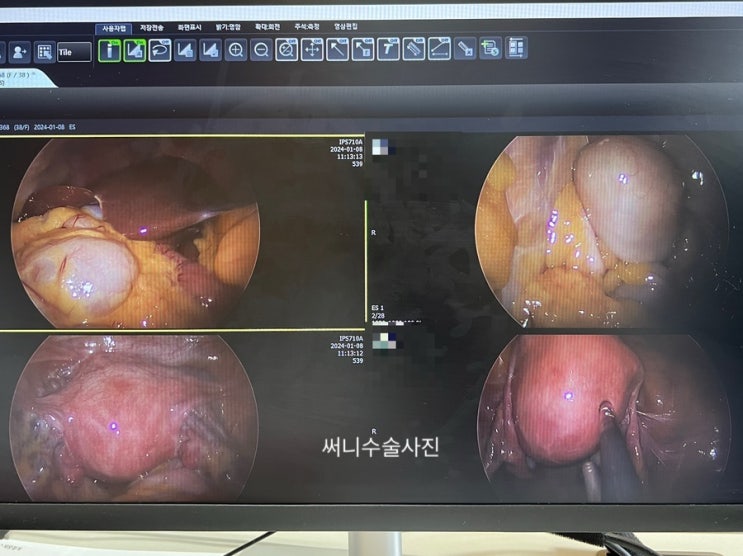The height and width of the screenshot is (556, 743).
Task: Click the patient user arrow icon
Action: [19, 52]
